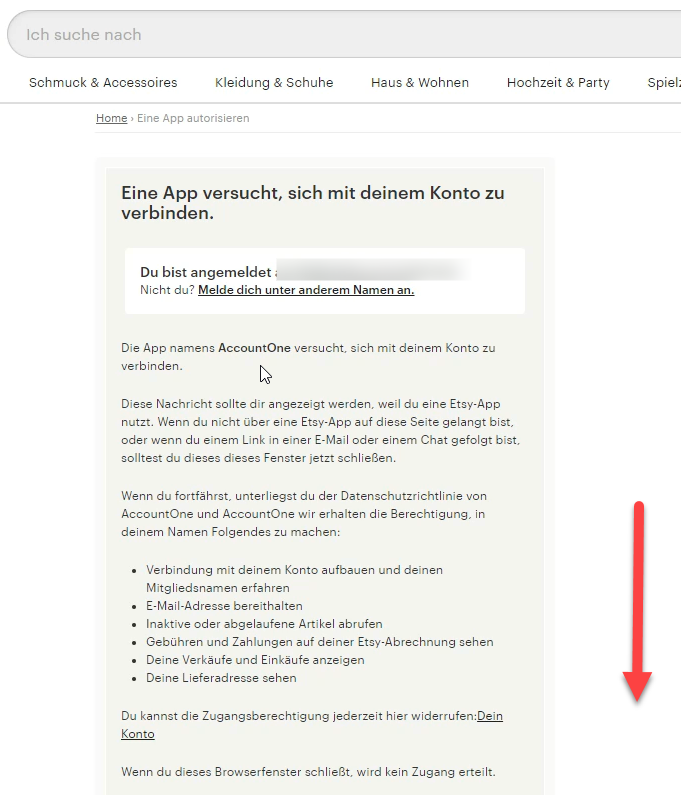The image size is (681, 795).
Task: Click list item 'Deine Lieferadresse sehen'
Action: (x=221, y=678)
